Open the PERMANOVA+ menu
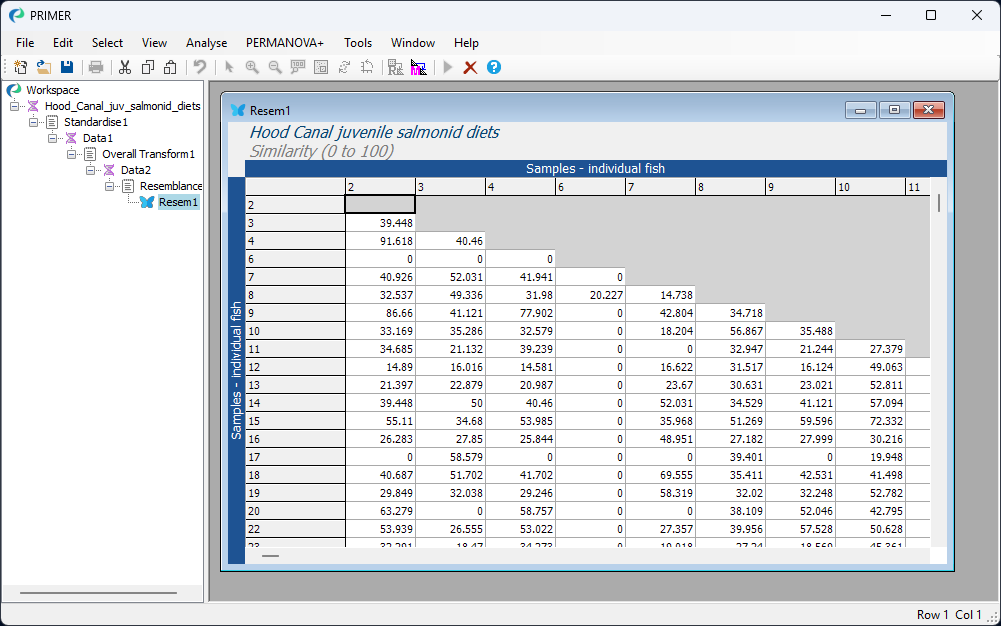Viewport: 1001px width, 626px height. [x=285, y=43]
